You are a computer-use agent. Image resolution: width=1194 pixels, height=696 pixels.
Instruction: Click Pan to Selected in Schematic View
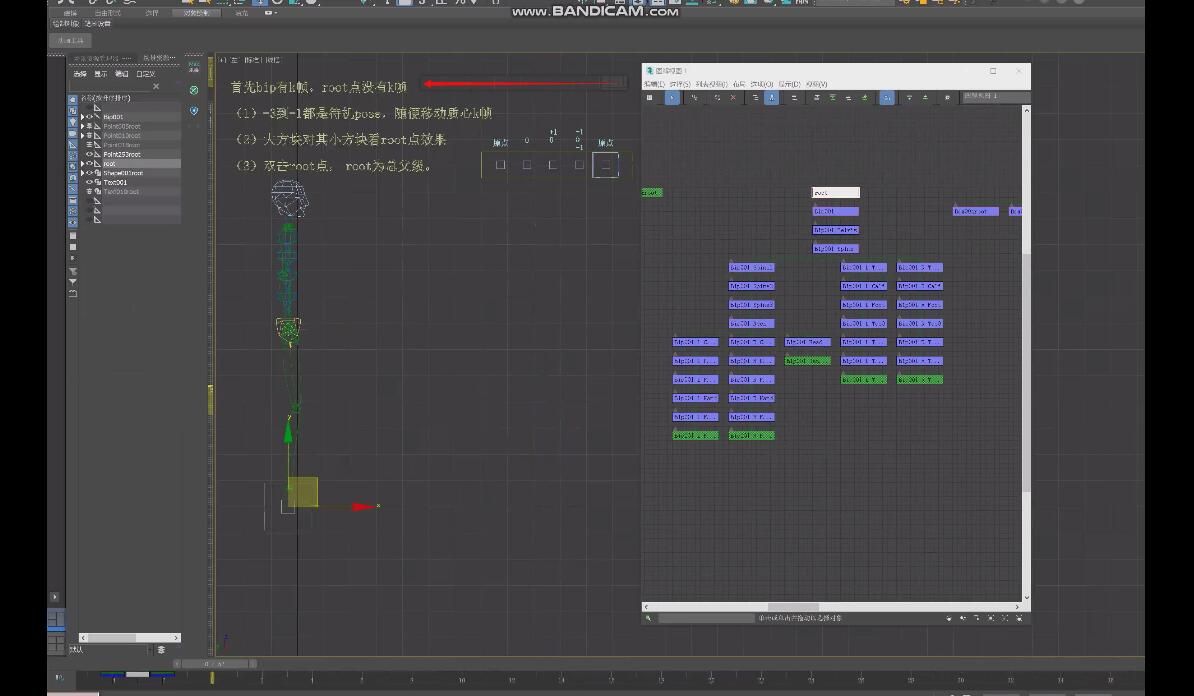coord(1020,618)
